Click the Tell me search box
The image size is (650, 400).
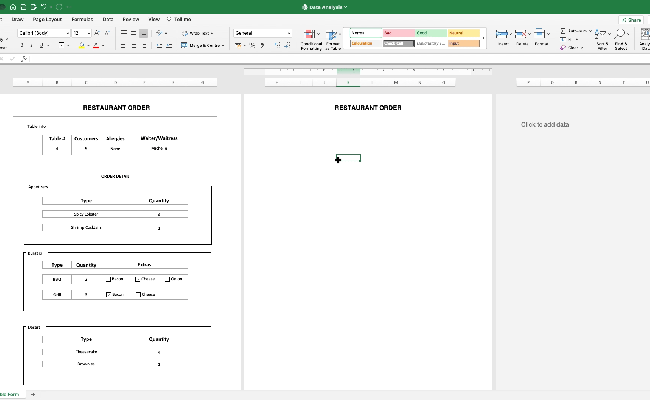click(179, 19)
